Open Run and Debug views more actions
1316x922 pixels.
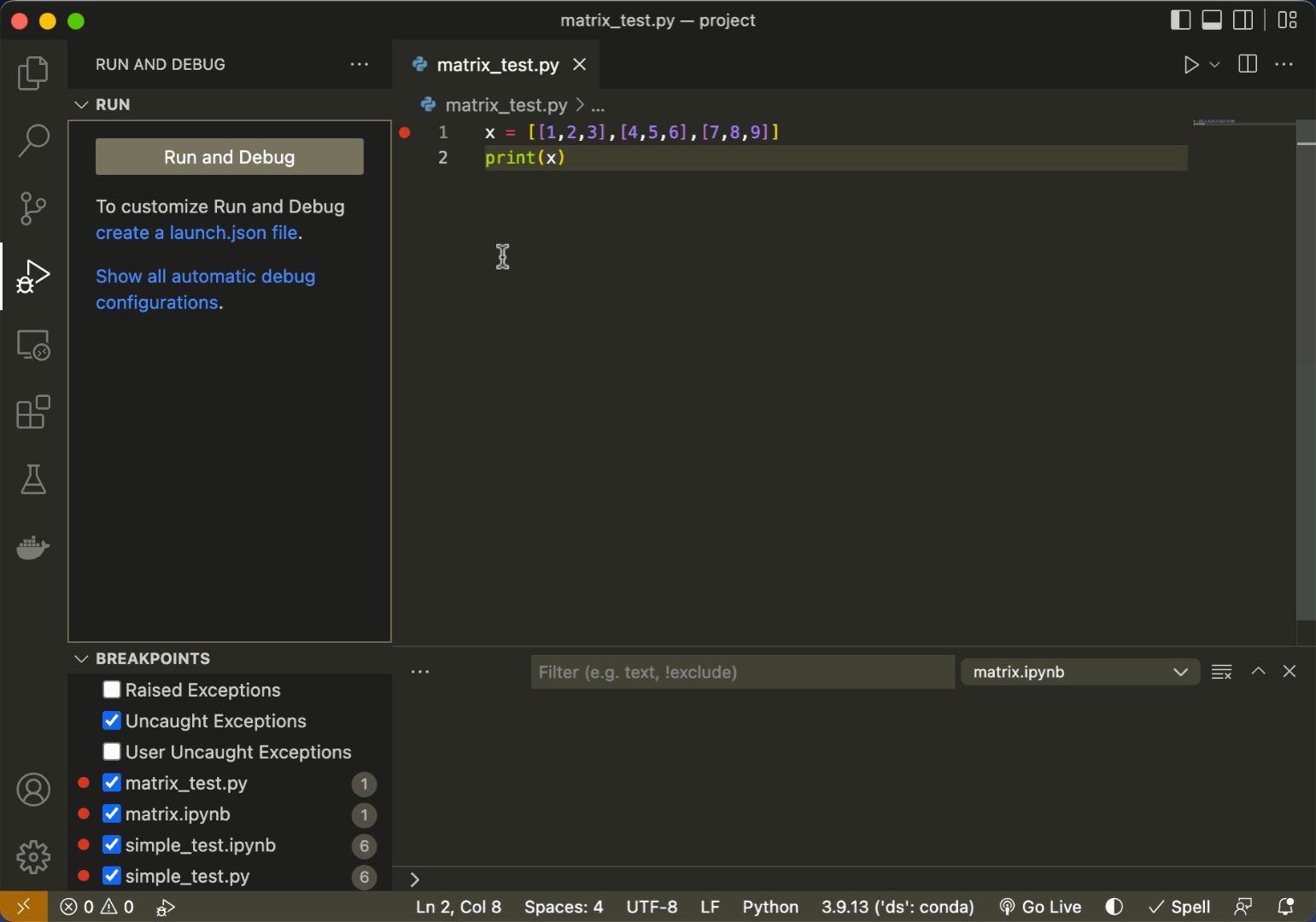(360, 64)
